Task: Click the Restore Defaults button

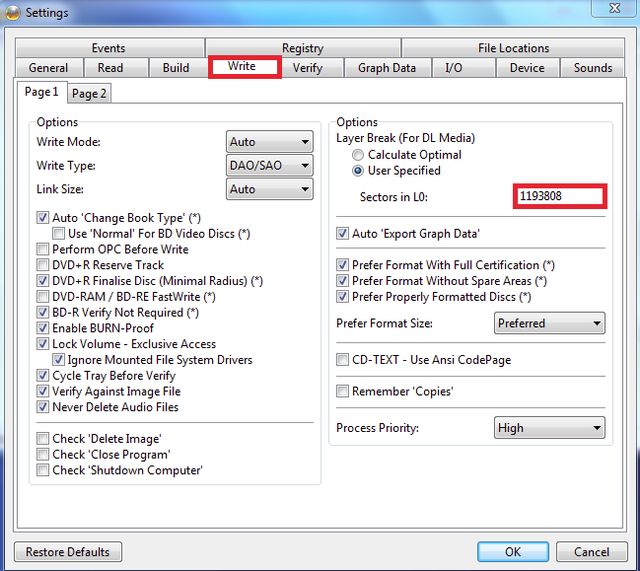Action: [68, 552]
